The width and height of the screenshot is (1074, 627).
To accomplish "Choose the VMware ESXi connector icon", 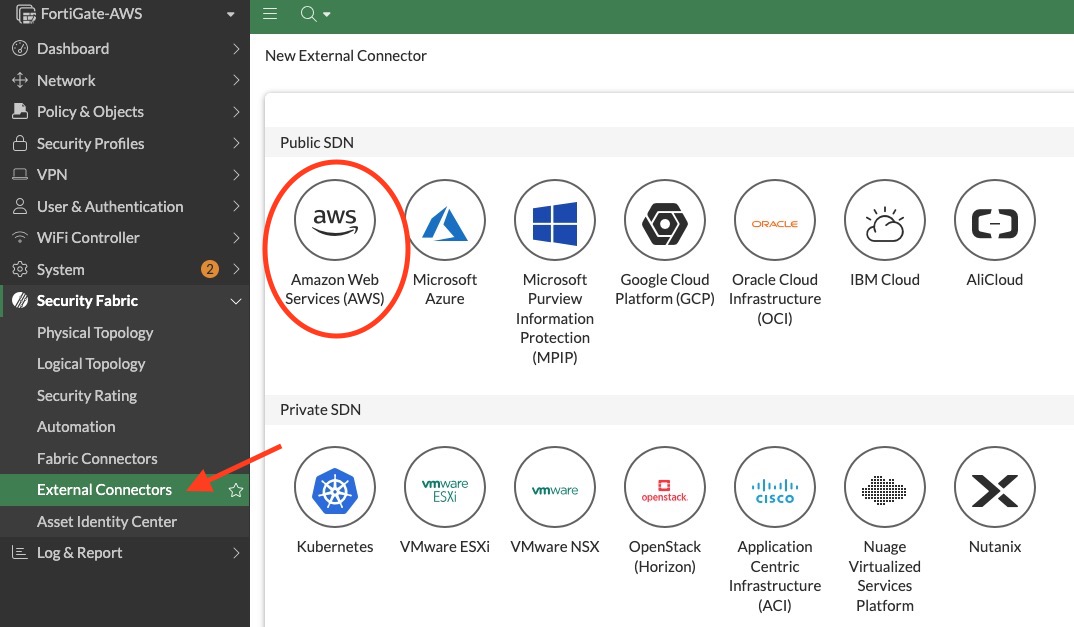I will click(445, 487).
